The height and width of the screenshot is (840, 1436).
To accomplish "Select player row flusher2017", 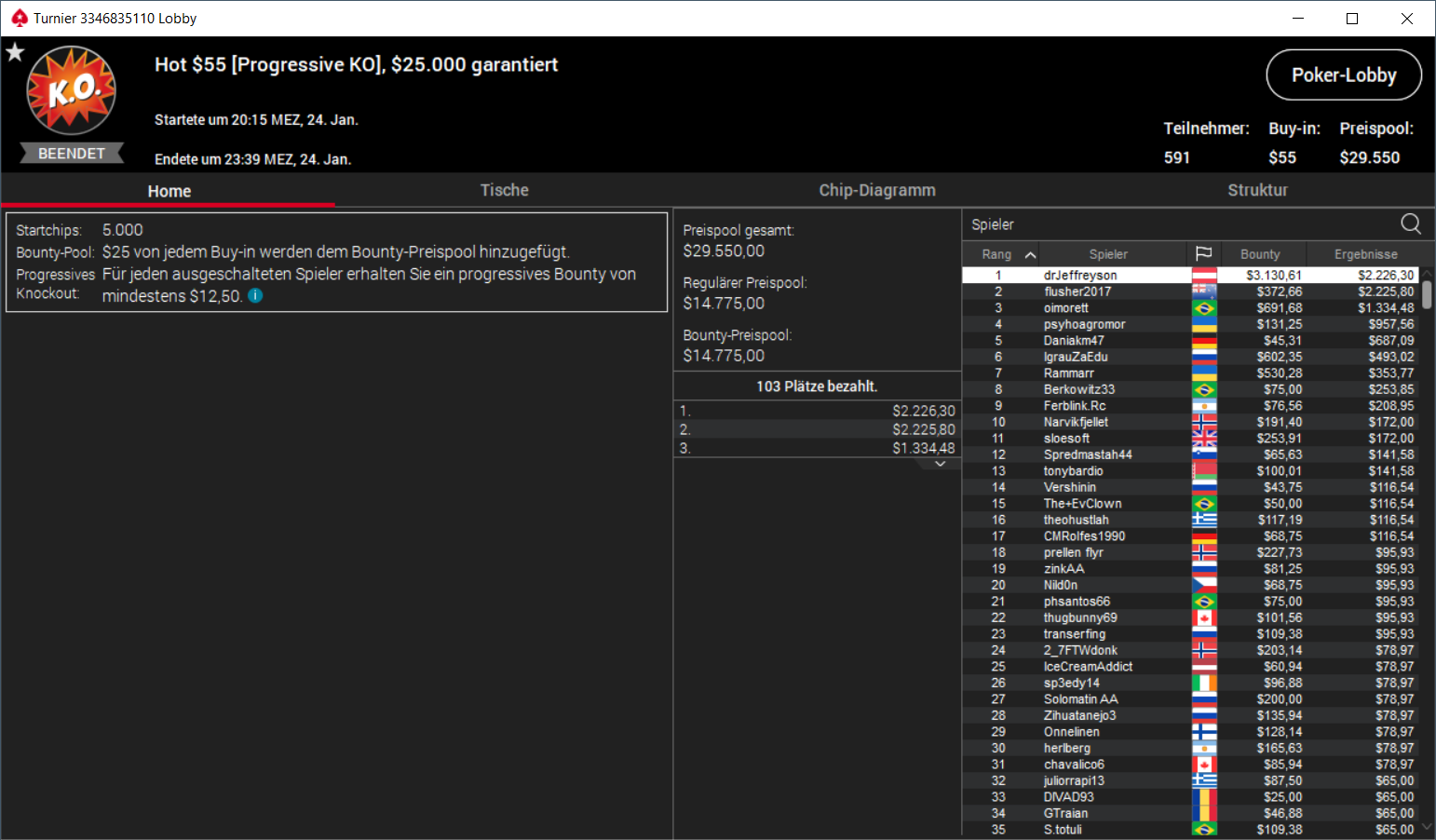I will 1190,292.
